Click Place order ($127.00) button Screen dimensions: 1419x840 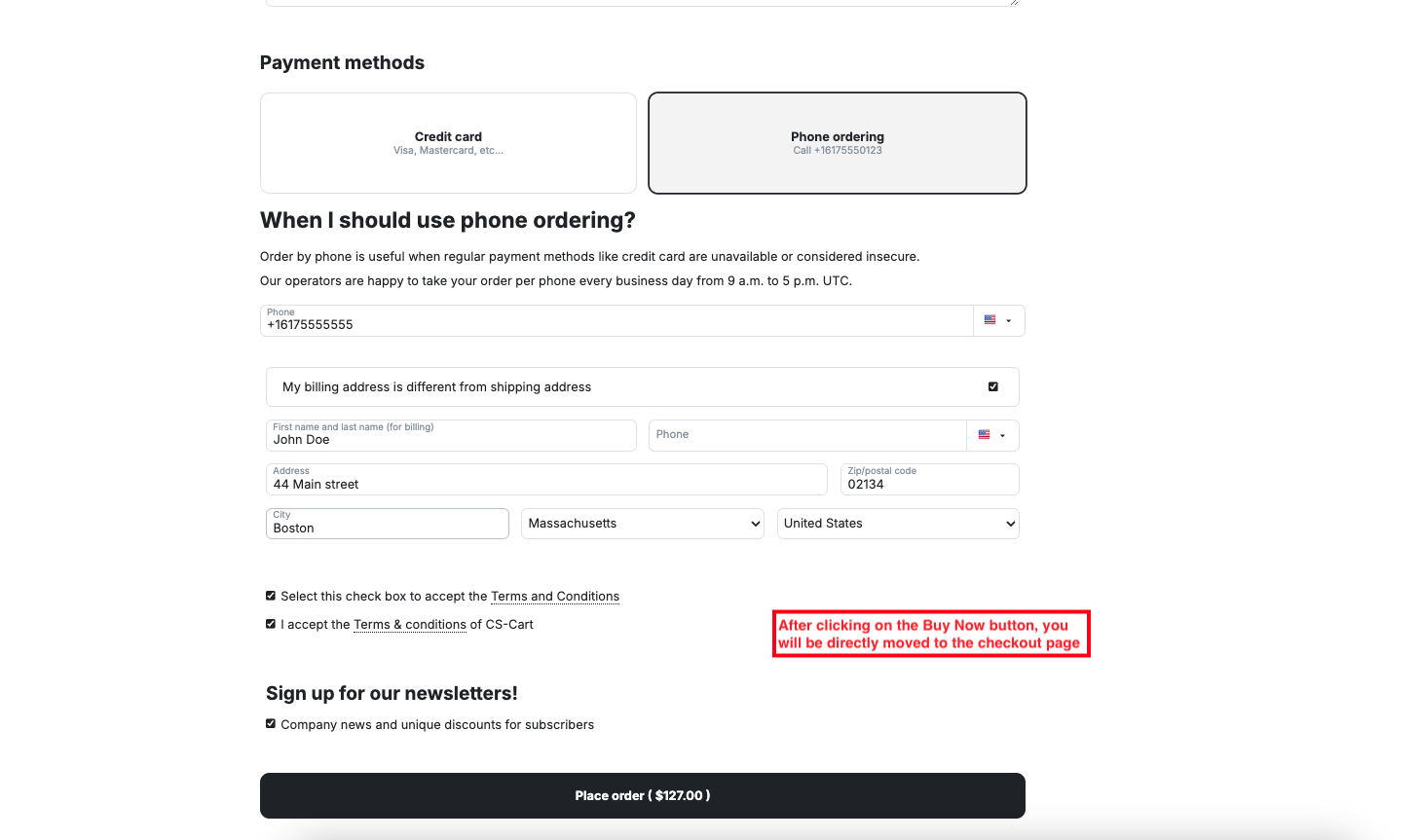[x=642, y=795]
